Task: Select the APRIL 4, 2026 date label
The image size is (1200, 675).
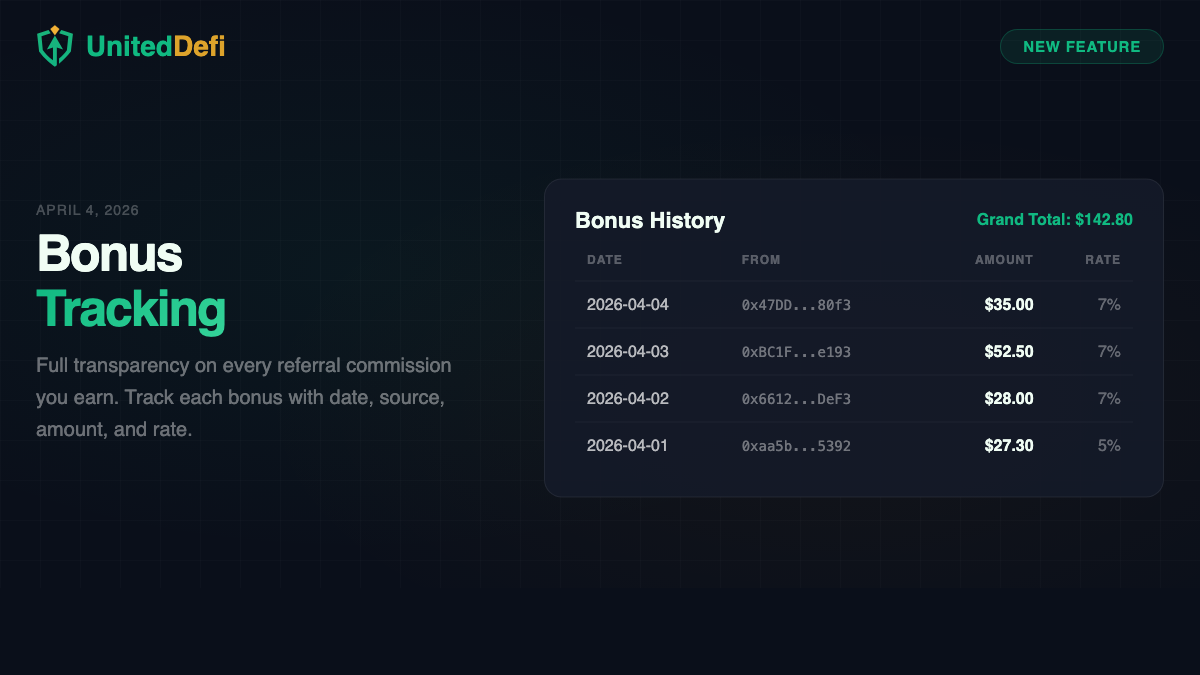Action: tap(87, 210)
